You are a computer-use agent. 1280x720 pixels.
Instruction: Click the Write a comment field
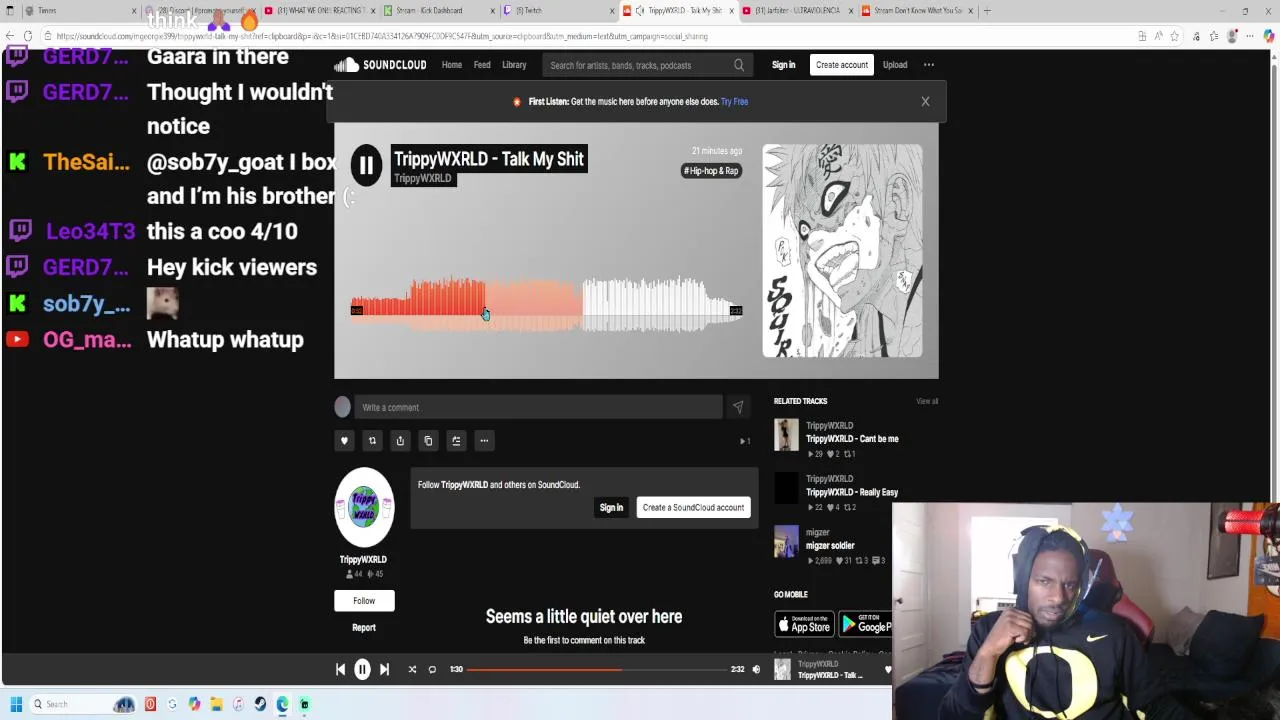[x=538, y=407]
